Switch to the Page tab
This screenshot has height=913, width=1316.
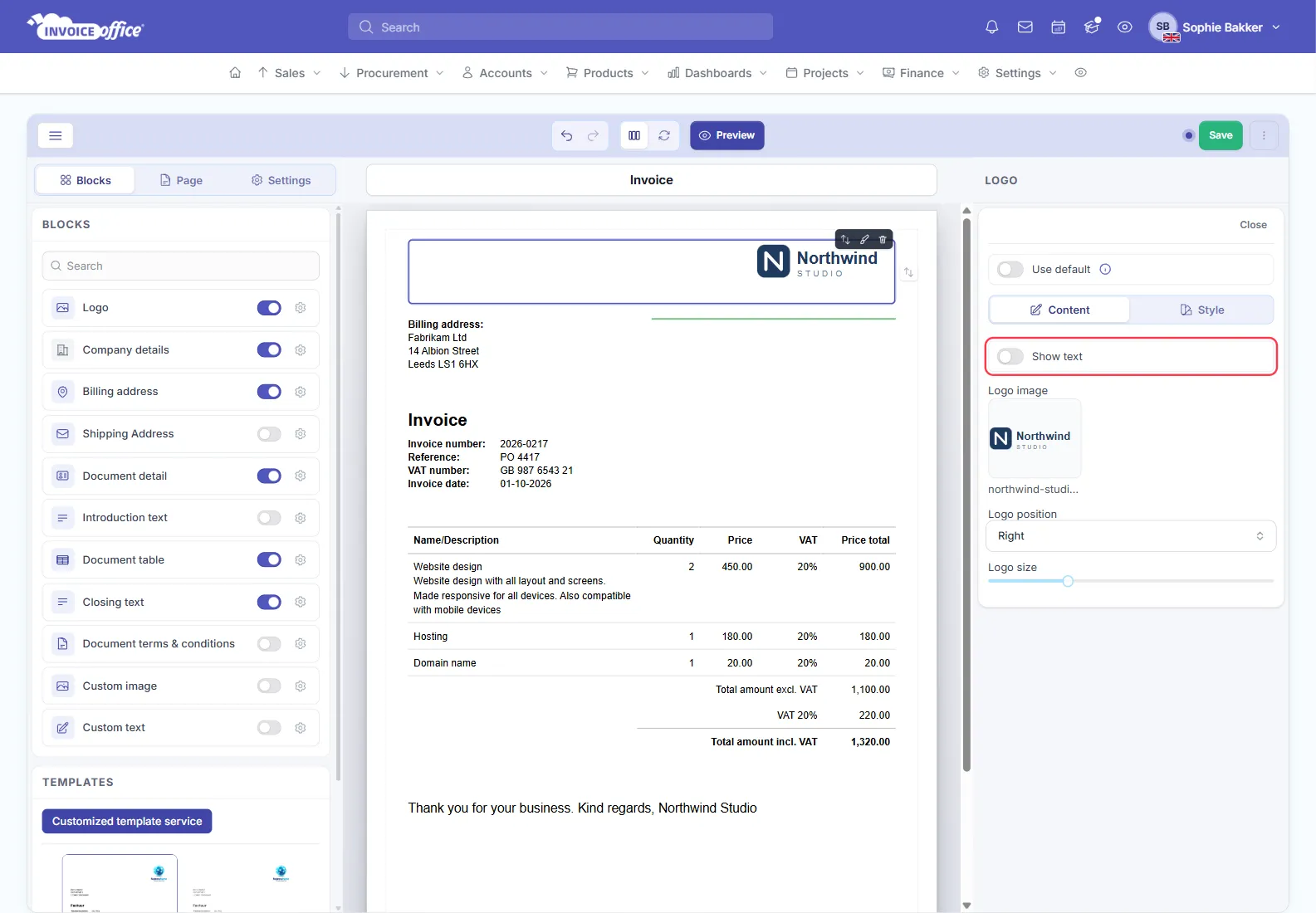point(181,180)
